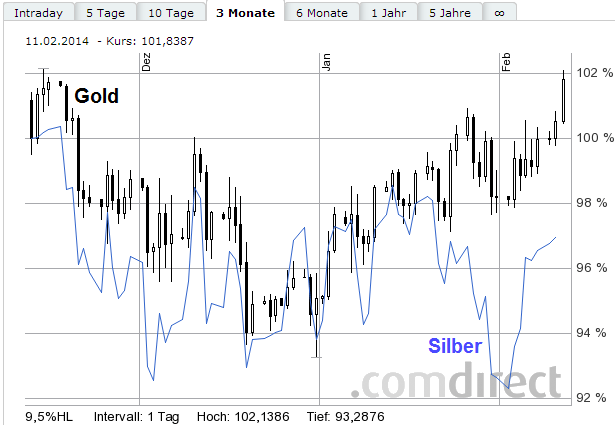The image size is (615, 425).
Task: Open the infinity (max range) tab
Action: coord(498,13)
